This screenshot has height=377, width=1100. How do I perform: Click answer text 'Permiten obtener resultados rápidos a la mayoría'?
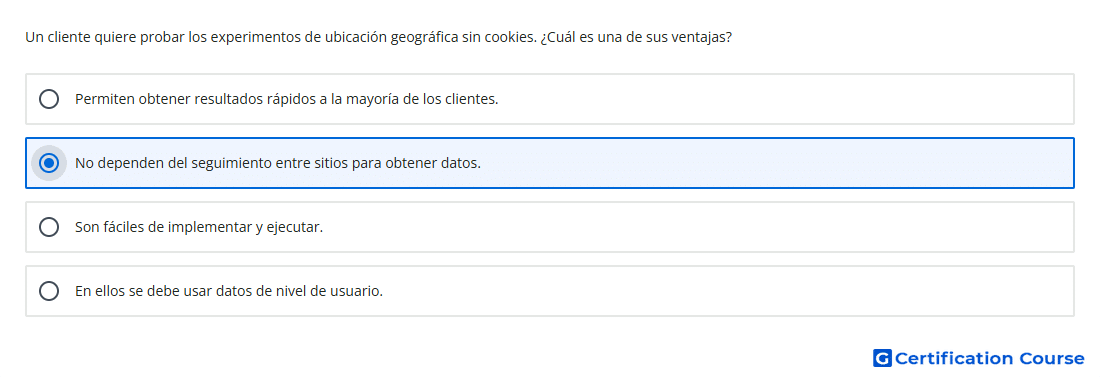pos(286,99)
